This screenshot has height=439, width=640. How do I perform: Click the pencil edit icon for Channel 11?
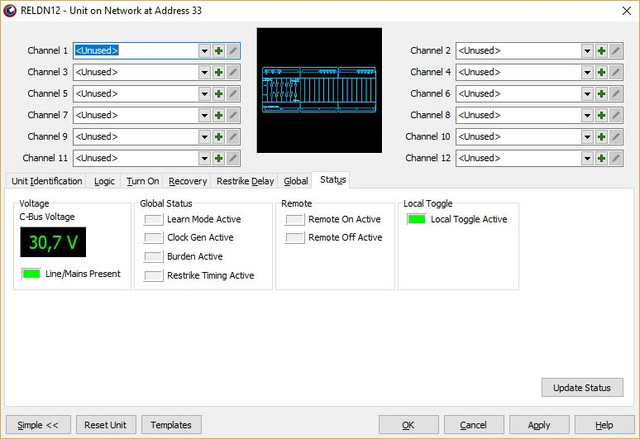coord(233,158)
